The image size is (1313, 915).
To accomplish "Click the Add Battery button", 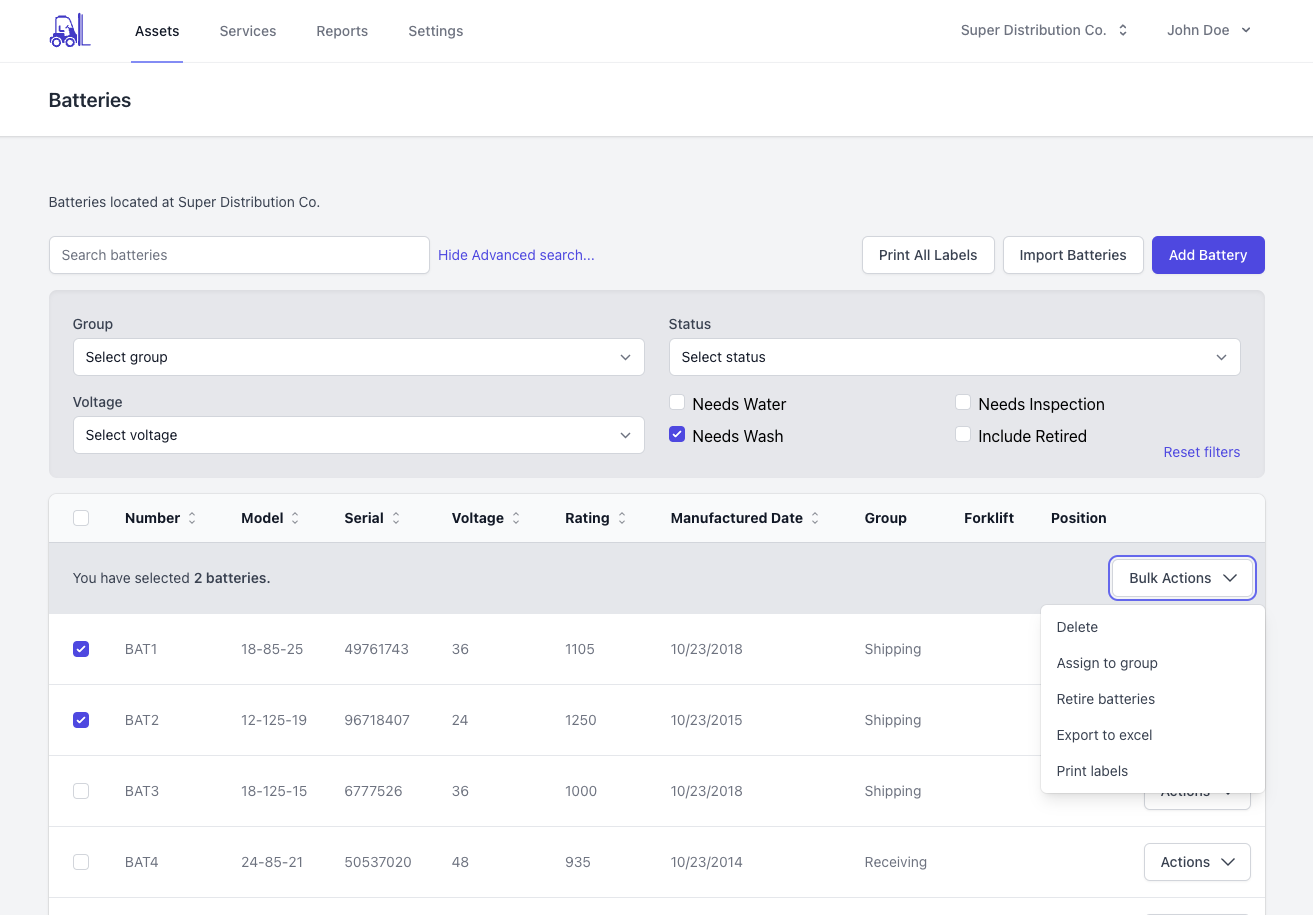I will [1208, 255].
